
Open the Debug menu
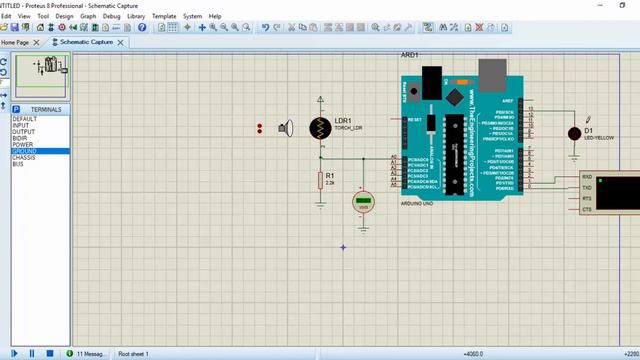111,16
